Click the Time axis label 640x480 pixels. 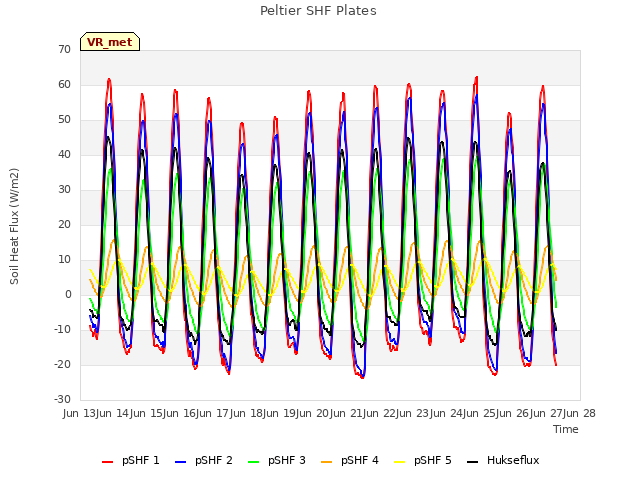[566, 429]
